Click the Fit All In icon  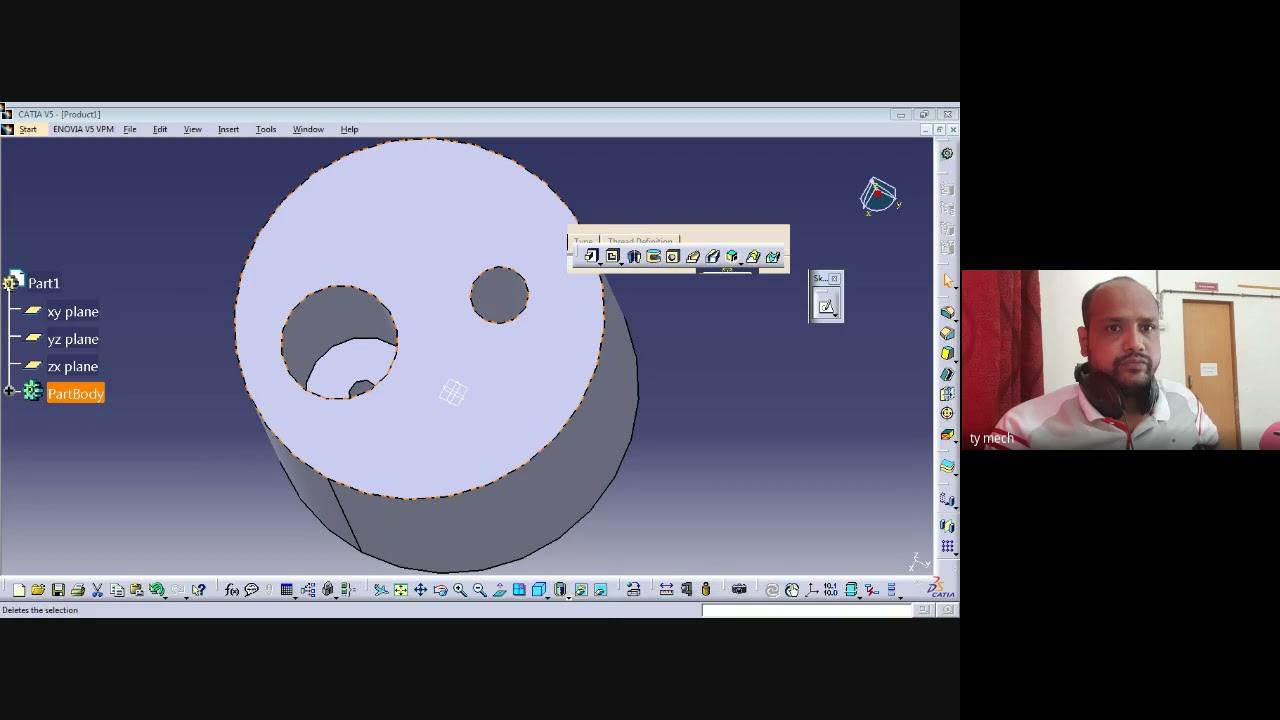[x=401, y=590]
